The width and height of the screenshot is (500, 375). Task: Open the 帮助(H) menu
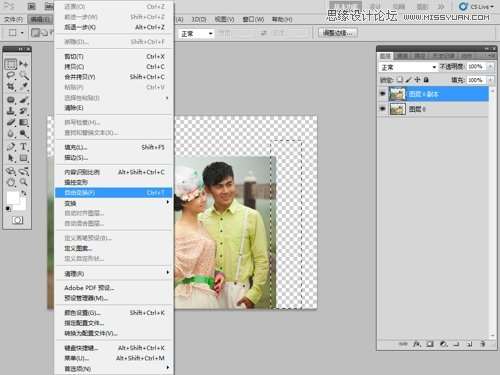tap(282, 19)
